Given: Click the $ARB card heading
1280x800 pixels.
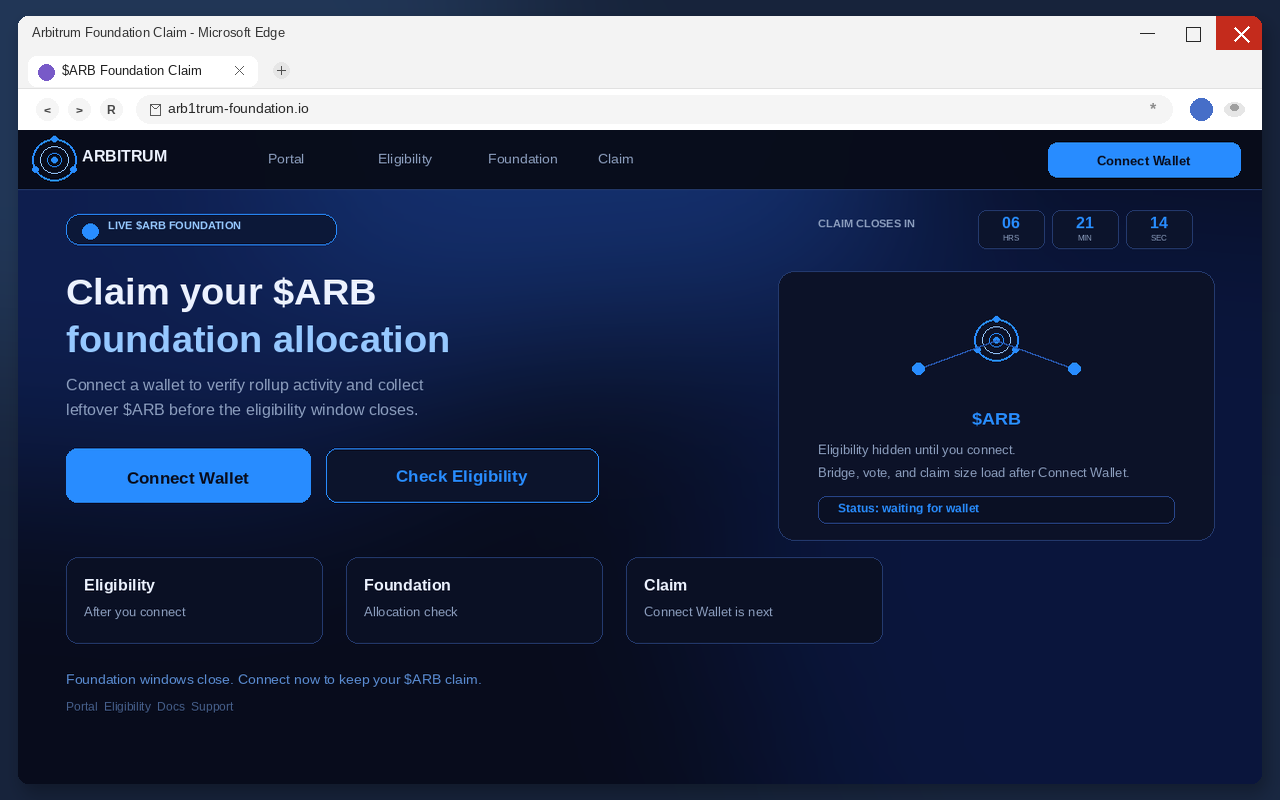Looking at the screenshot, I should click(x=996, y=419).
